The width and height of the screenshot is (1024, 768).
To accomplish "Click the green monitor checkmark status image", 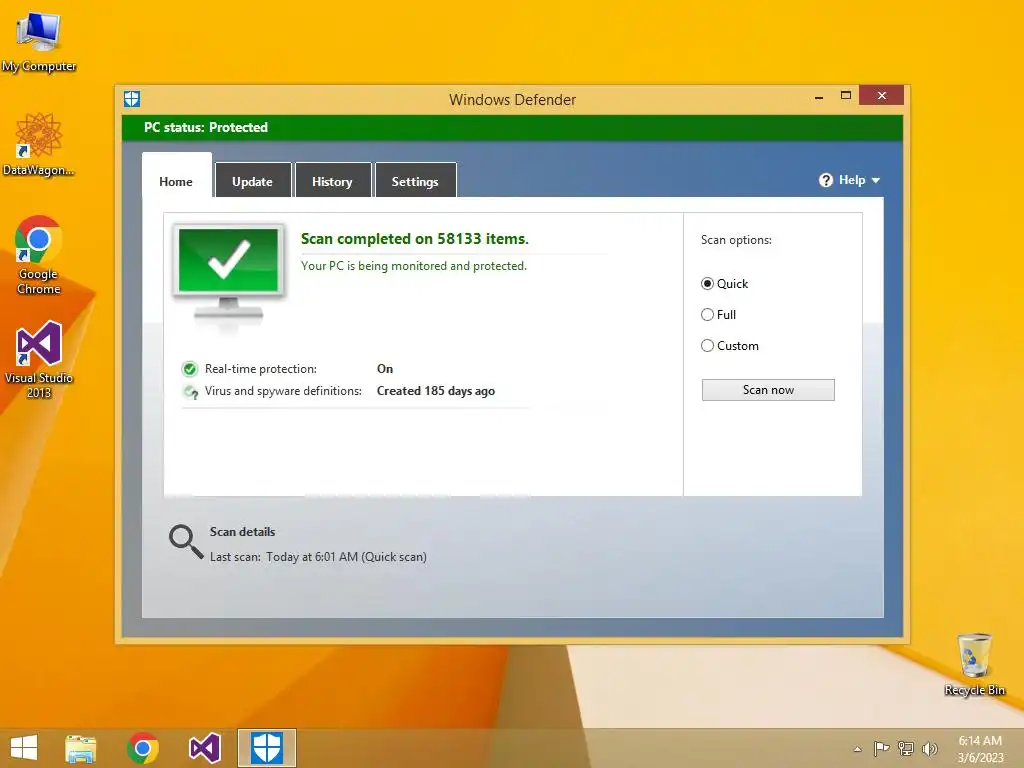I will coord(229,276).
